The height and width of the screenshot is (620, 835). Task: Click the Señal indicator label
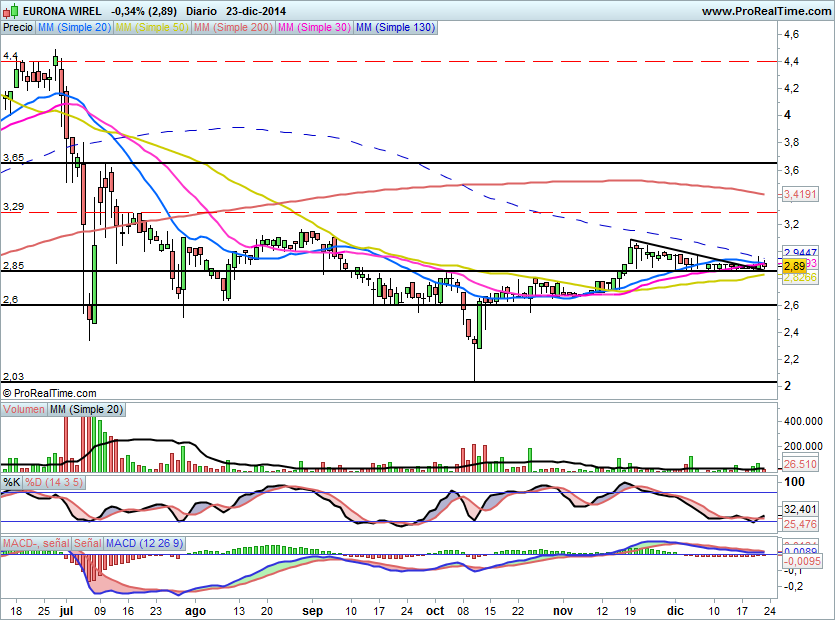click(x=88, y=543)
